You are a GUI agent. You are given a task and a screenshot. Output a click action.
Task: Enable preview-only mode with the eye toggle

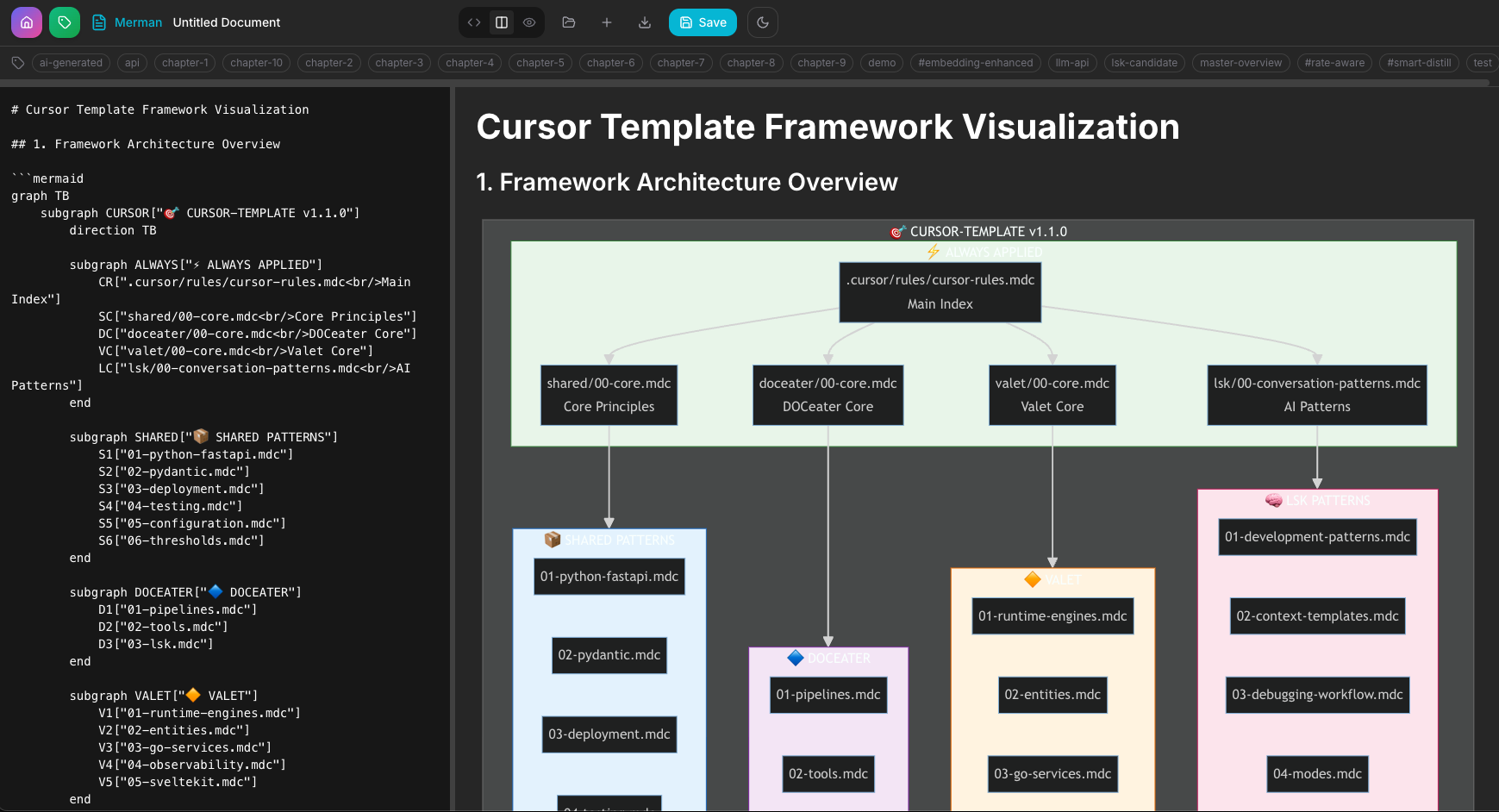pos(529,22)
